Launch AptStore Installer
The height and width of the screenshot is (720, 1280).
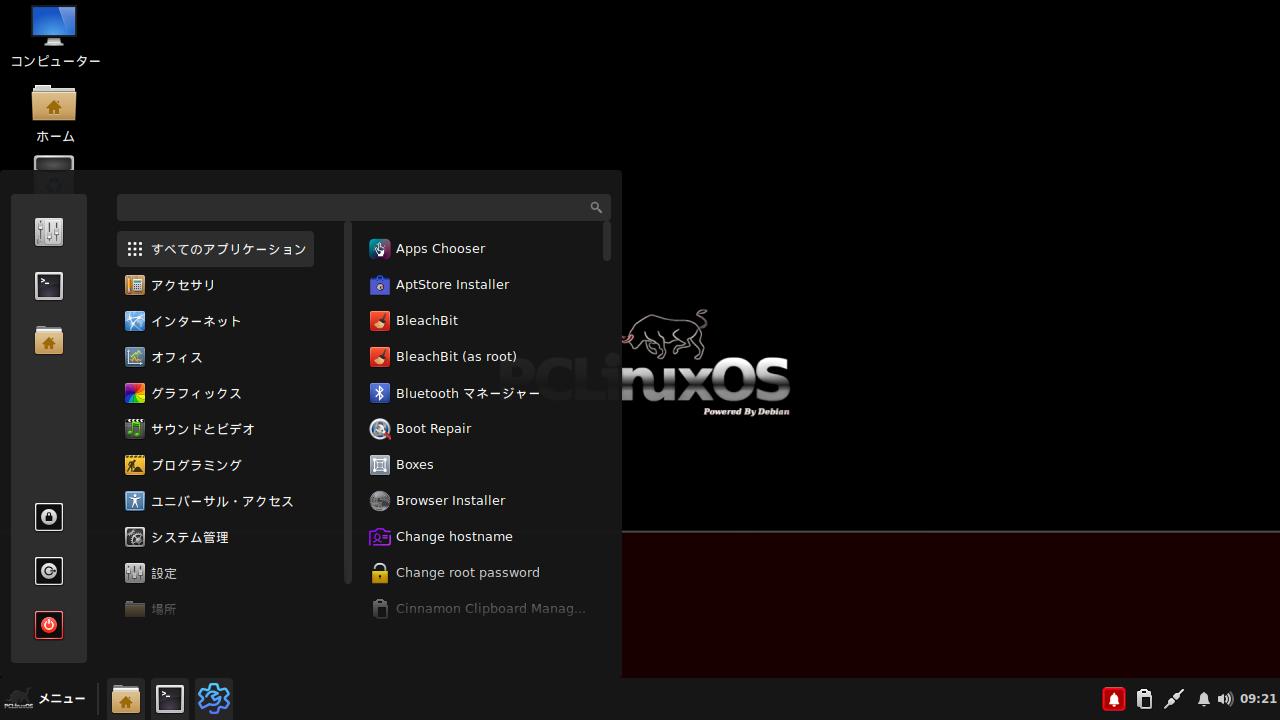(452, 285)
